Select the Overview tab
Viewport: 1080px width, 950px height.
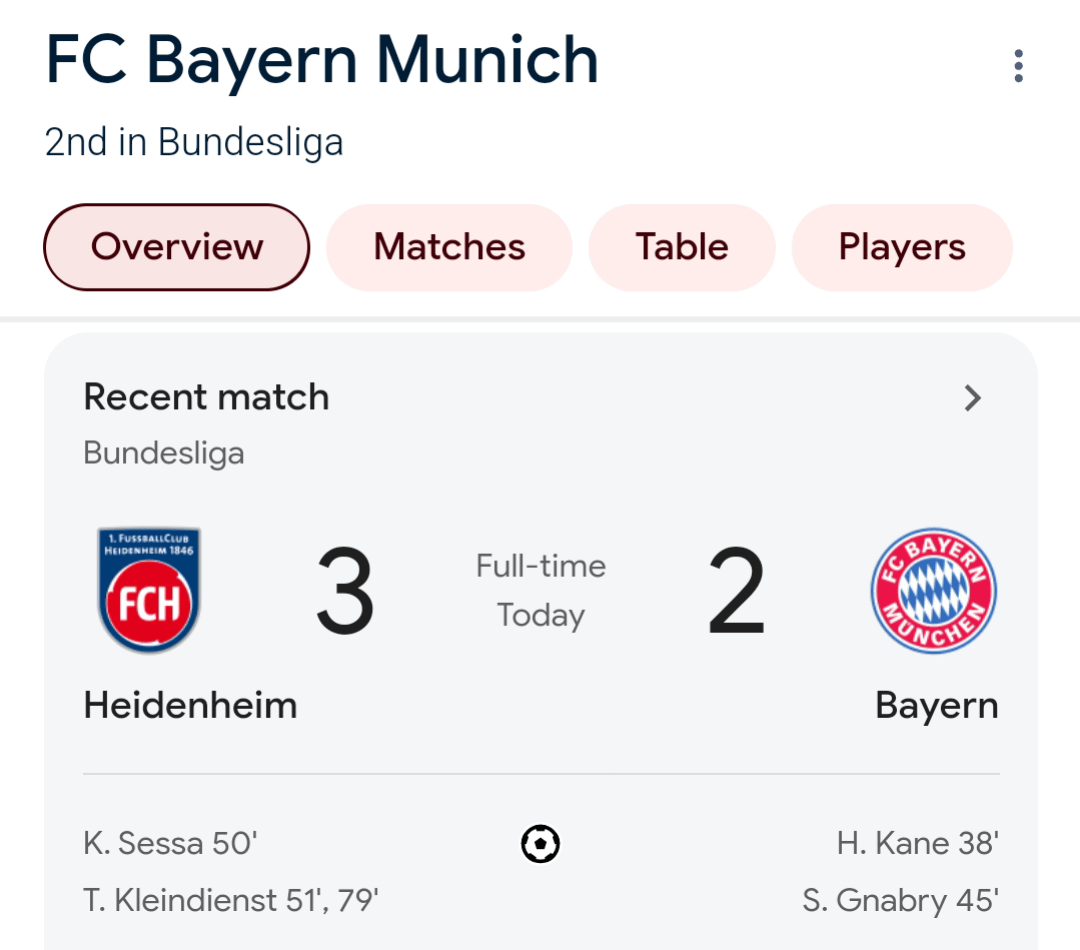coord(177,247)
